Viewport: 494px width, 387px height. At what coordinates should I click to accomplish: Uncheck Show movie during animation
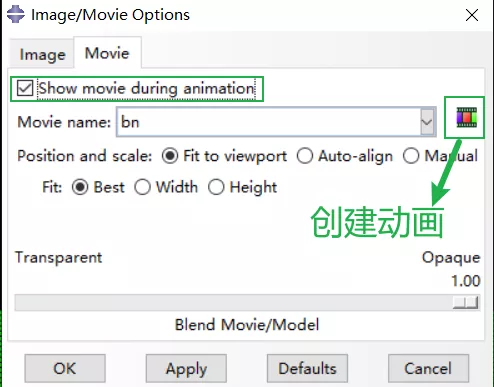point(25,88)
